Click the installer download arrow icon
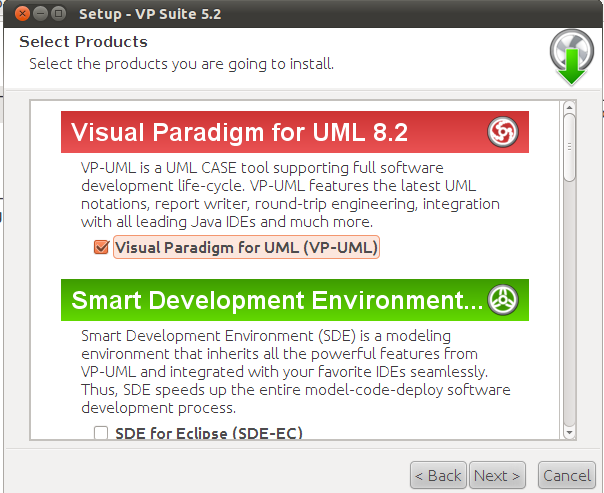This screenshot has width=604, height=493. tap(572, 58)
